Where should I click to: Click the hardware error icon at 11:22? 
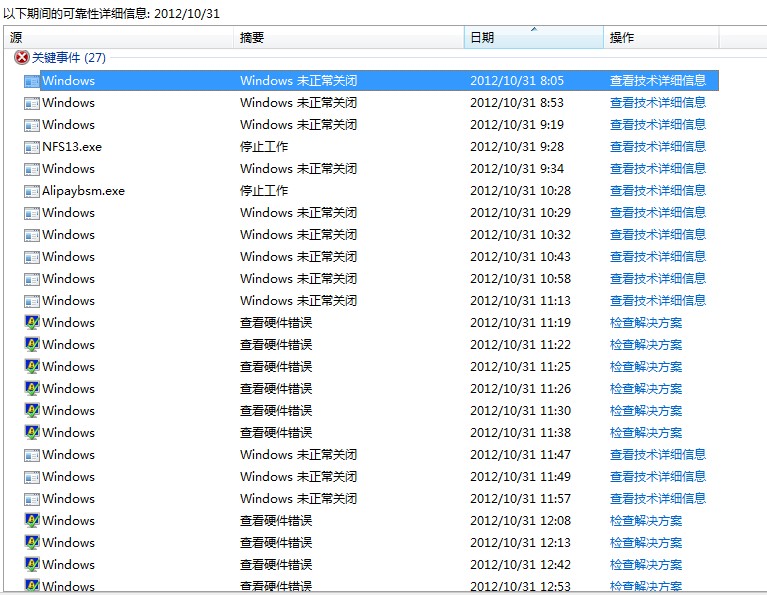pos(32,344)
